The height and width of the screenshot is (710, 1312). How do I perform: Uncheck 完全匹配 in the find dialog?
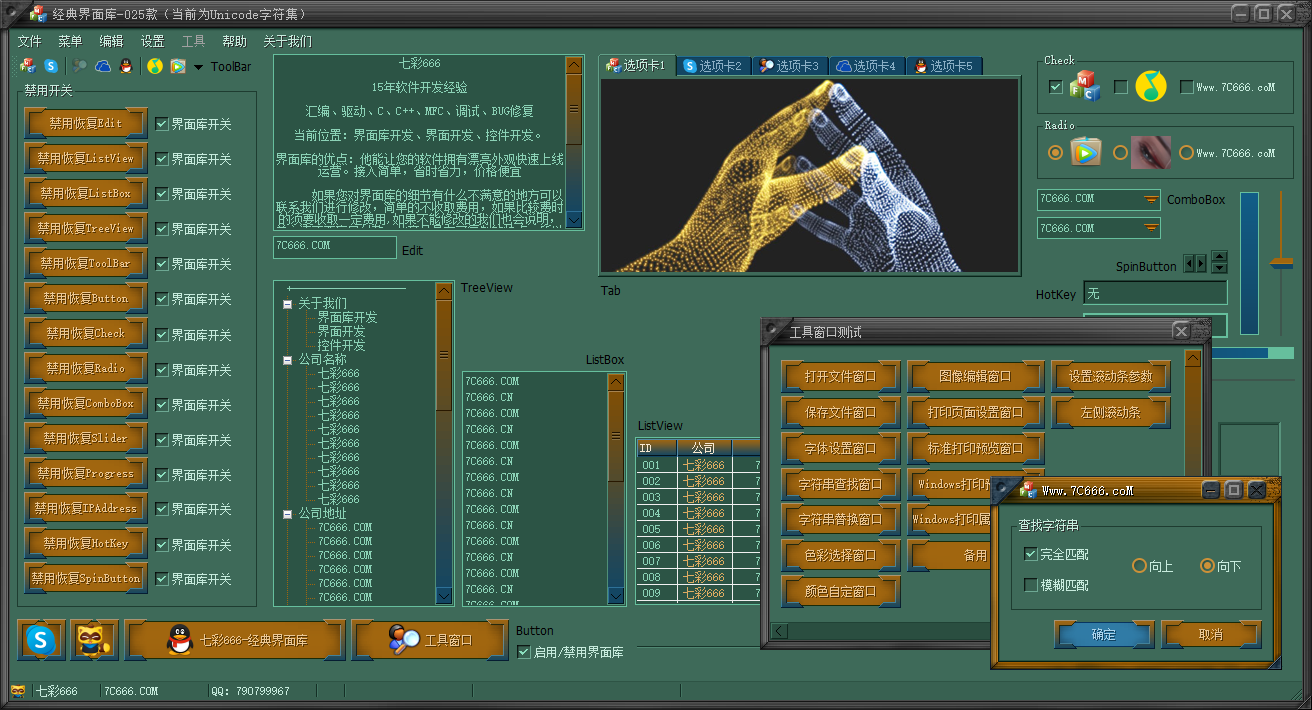pos(1031,554)
